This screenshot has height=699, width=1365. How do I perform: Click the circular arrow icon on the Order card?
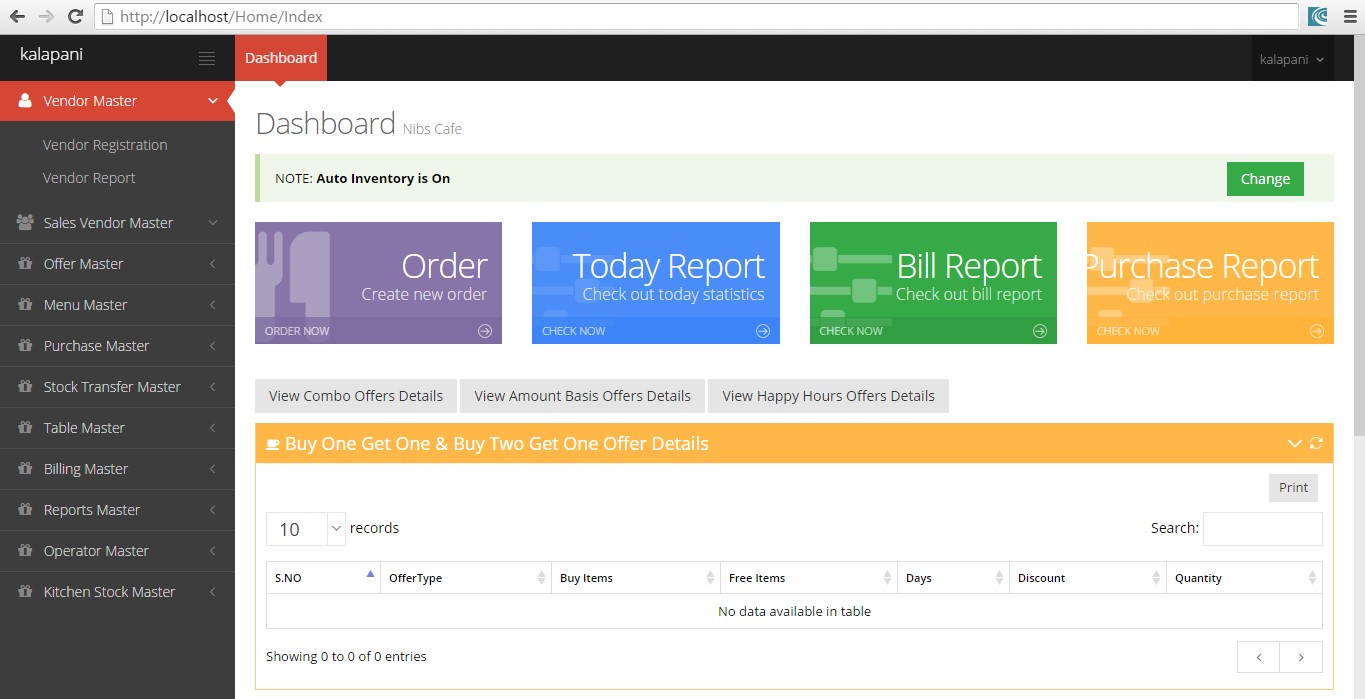pos(484,330)
